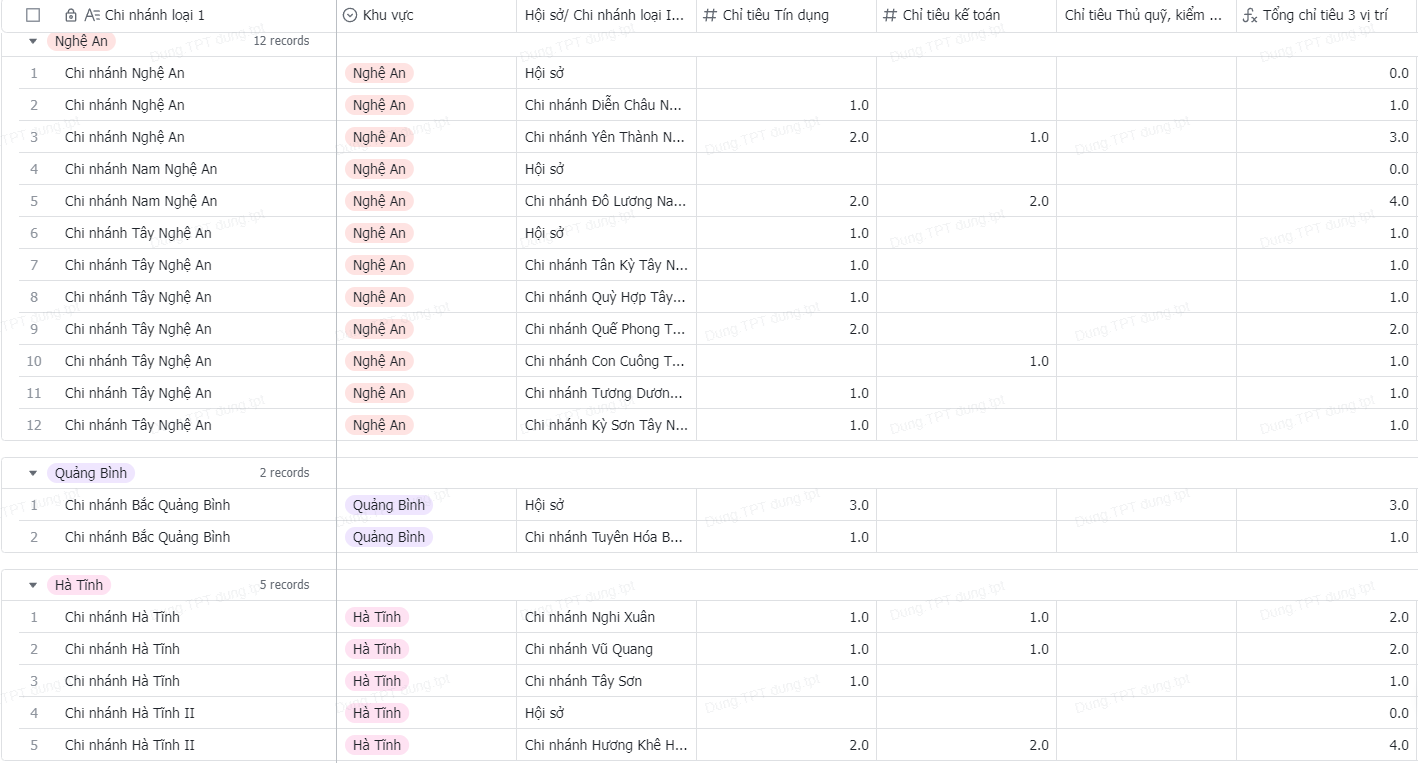The image size is (1418, 763).
Task: Click row number 12 in Nghệ An group
Action: [34, 425]
